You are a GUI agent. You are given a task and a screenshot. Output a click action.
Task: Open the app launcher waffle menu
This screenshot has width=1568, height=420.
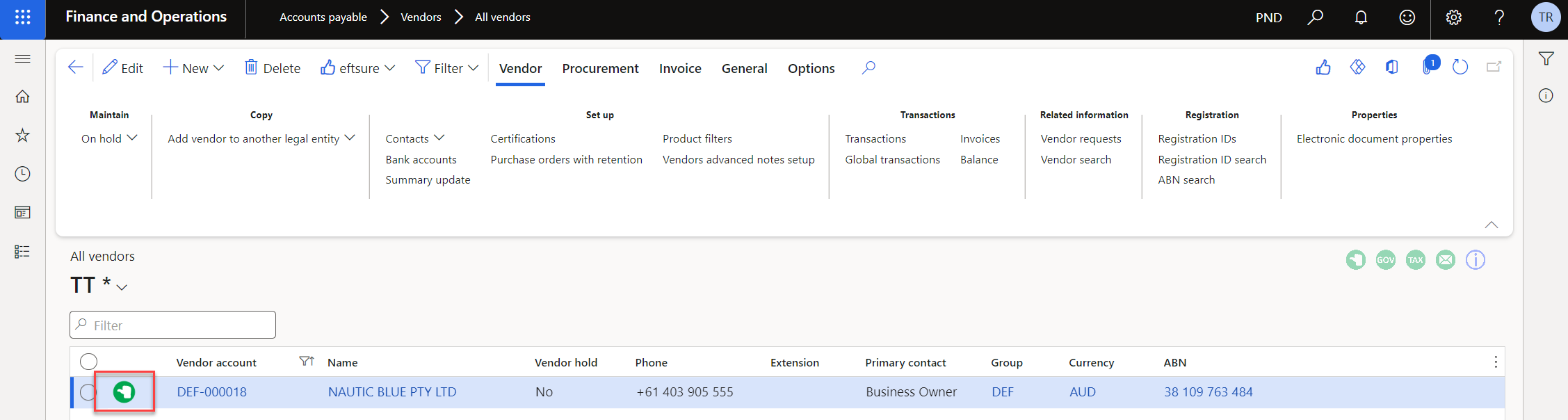[22, 17]
